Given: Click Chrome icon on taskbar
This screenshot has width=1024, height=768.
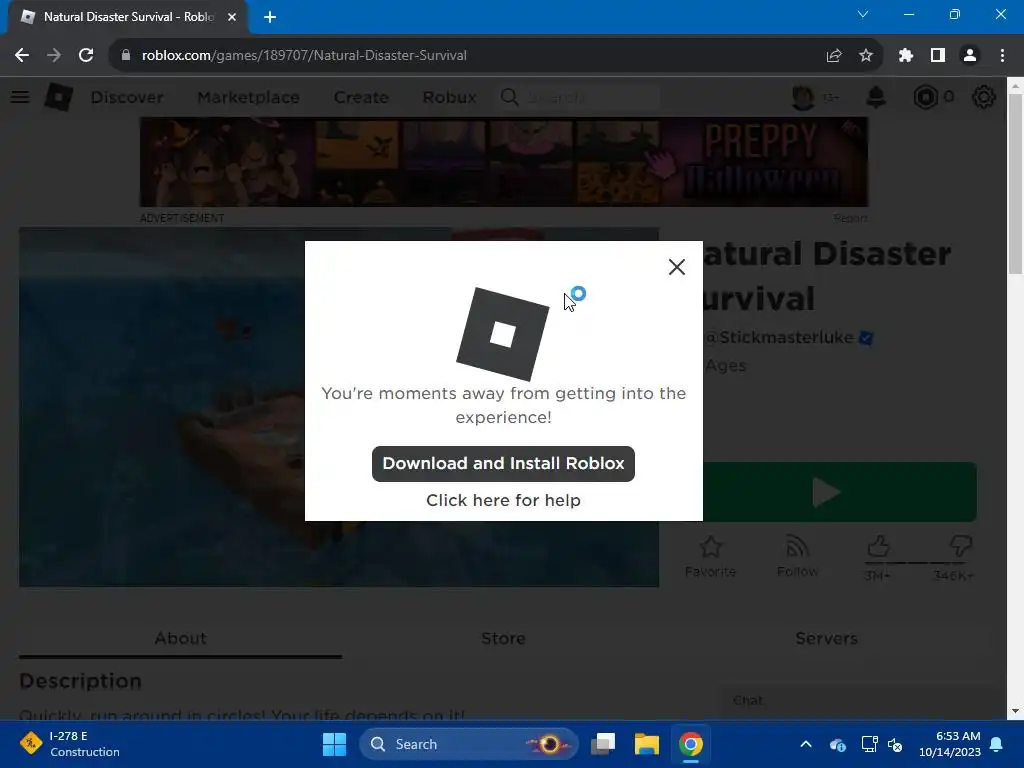Looking at the screenshot, I should (x=690, y=744).
